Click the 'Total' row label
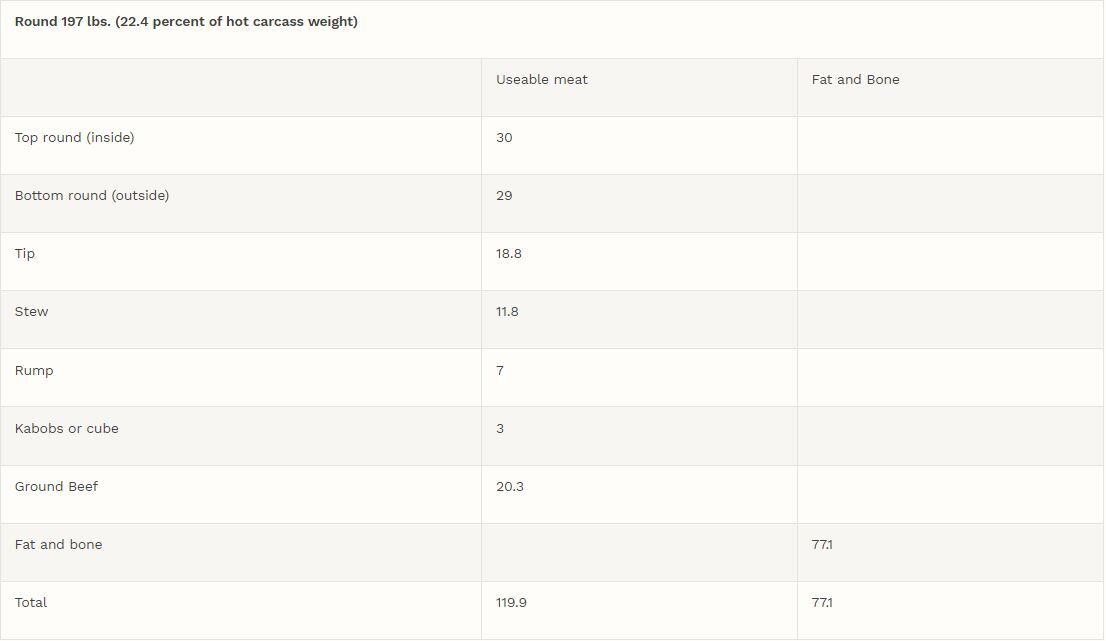This screenshot has height=641, width=1106. coord(31,603)
